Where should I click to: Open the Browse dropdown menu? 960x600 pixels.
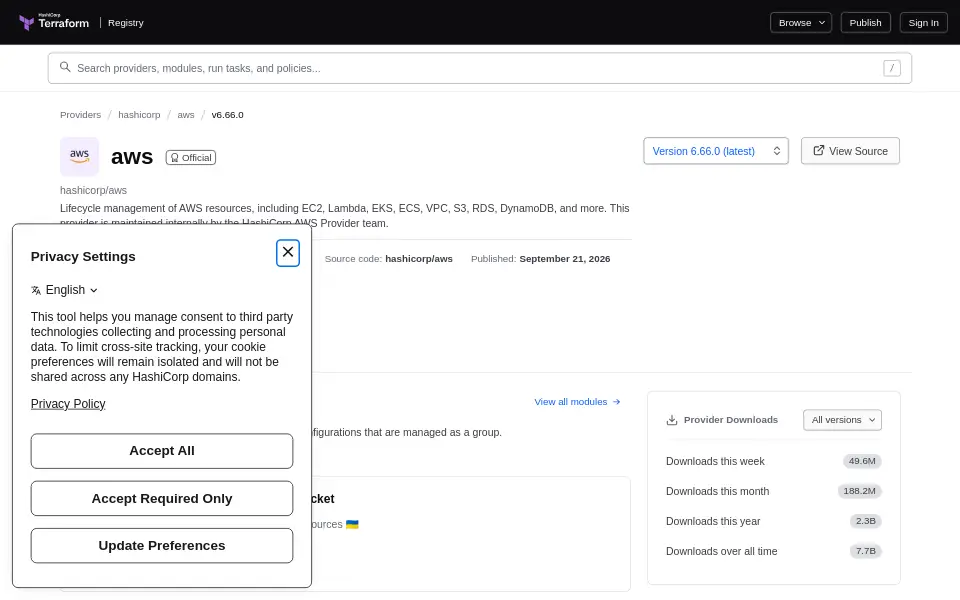pyautogui.click(x=801, y=23)
